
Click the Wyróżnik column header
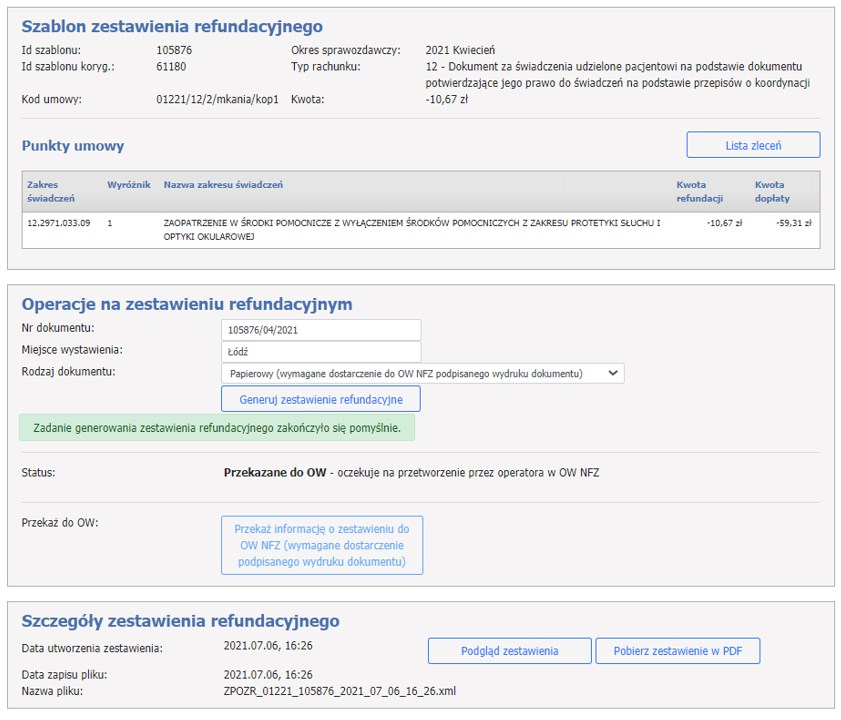(x=128, y=185)
